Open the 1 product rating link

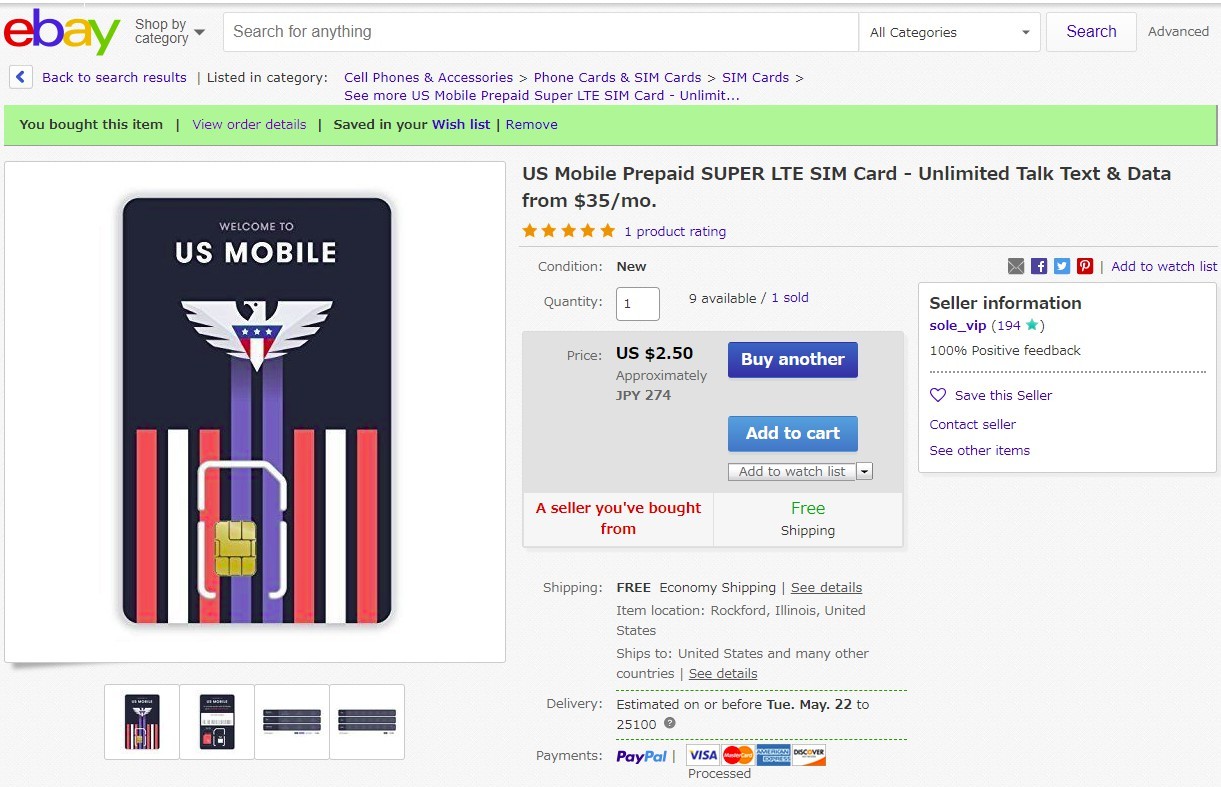coord(675,232)
